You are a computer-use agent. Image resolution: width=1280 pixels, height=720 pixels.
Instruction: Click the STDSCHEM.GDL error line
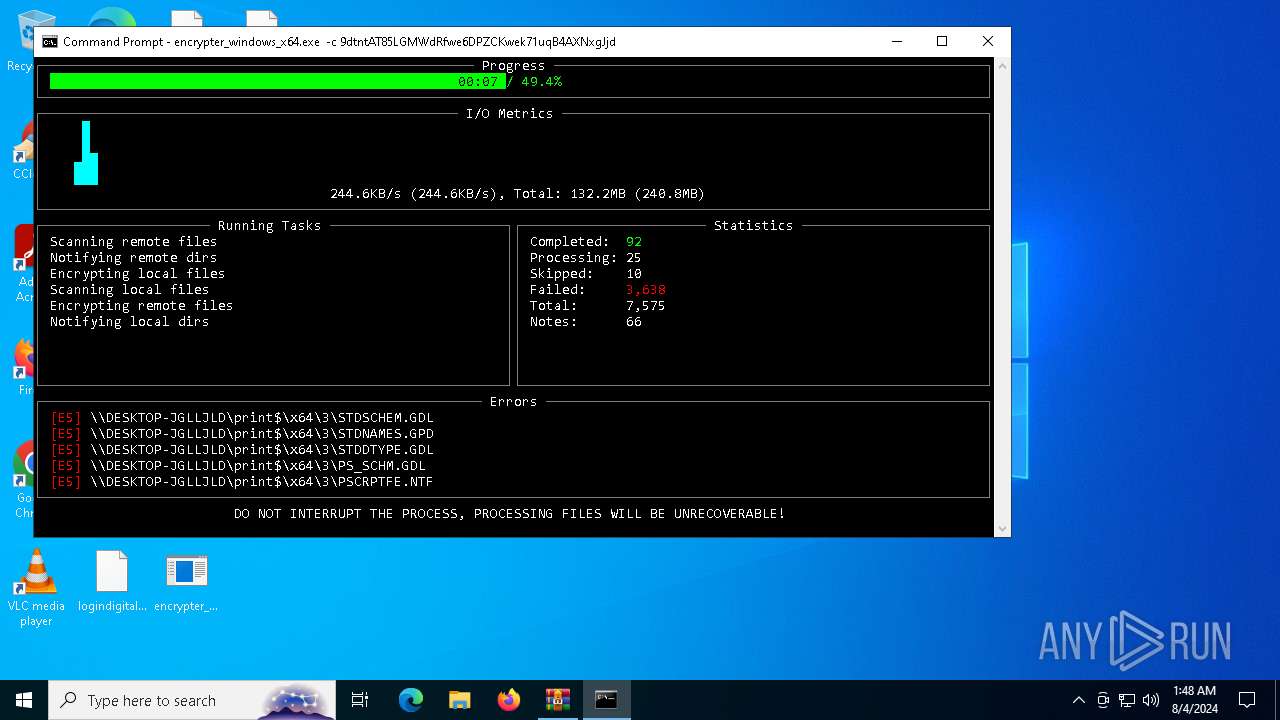pos(242,417)
